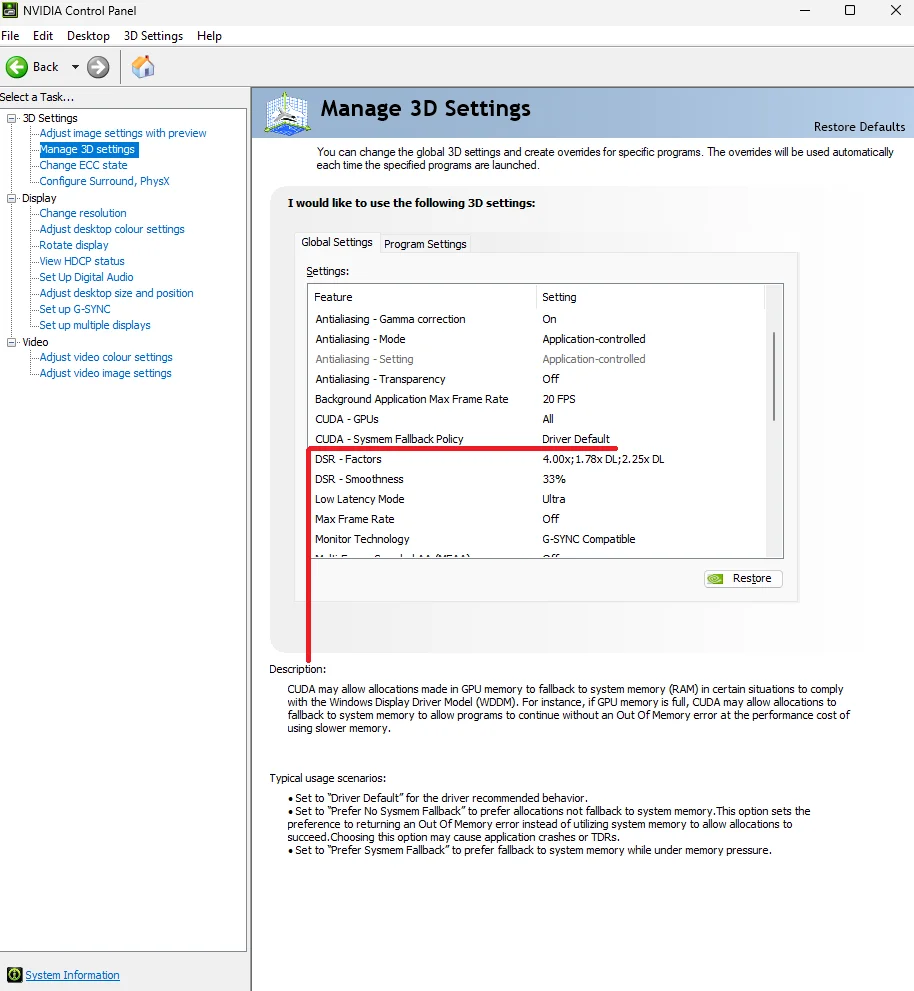
Task: Open Set up multiple displays
Action: tap(95, 325)
